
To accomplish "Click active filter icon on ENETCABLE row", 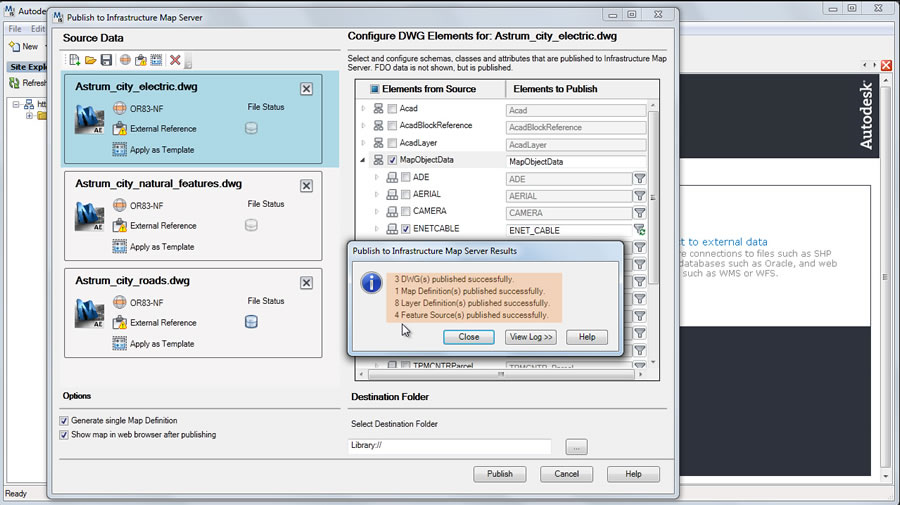I will 639,230.
